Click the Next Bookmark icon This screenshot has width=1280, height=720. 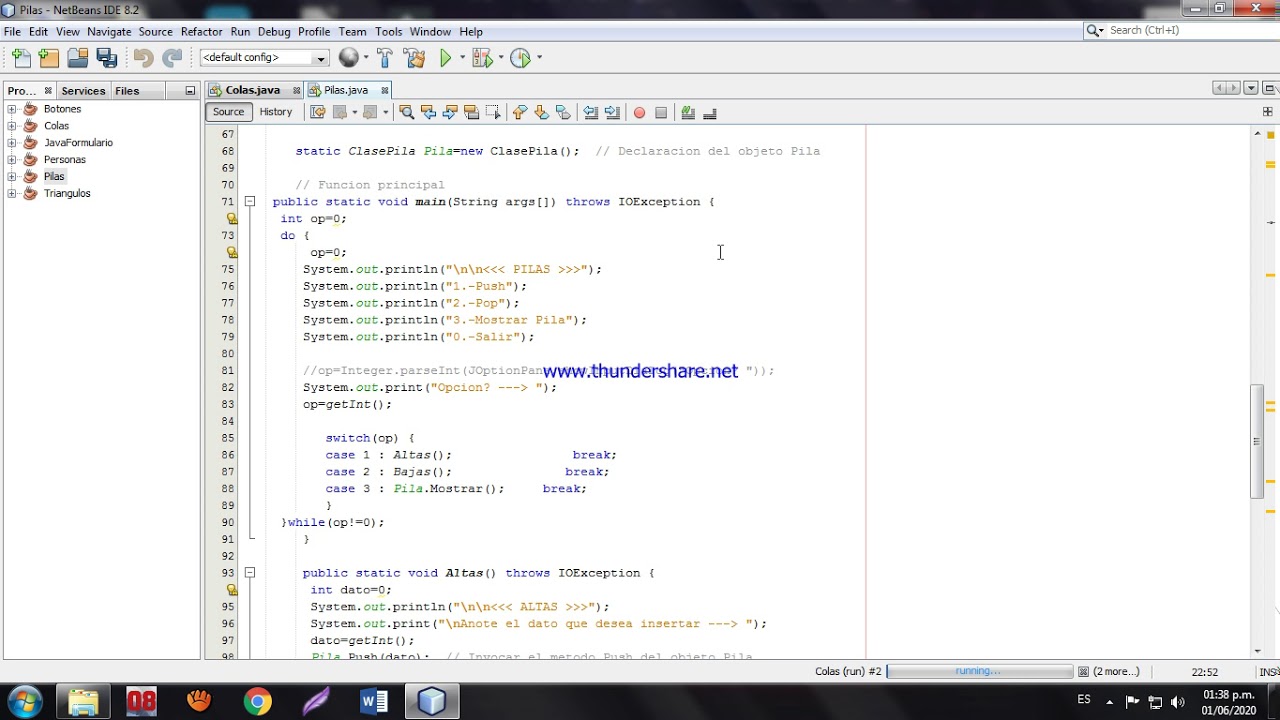coord(541,112)
